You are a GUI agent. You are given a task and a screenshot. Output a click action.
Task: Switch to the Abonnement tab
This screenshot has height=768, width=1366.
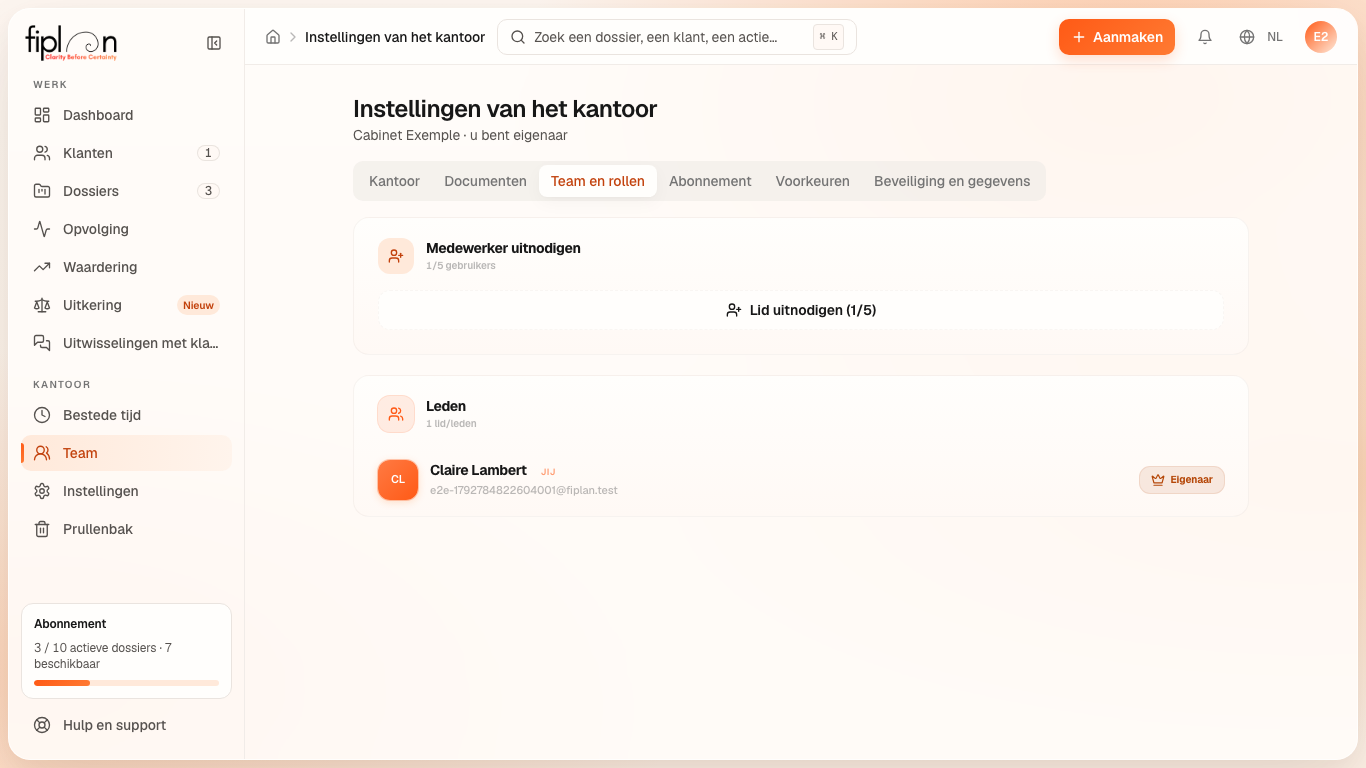(x=710, y=181)
